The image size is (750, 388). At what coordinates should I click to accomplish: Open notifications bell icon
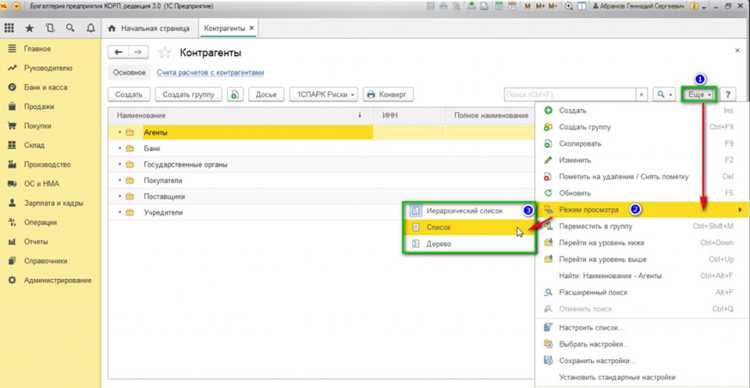[x=91, y=28]
